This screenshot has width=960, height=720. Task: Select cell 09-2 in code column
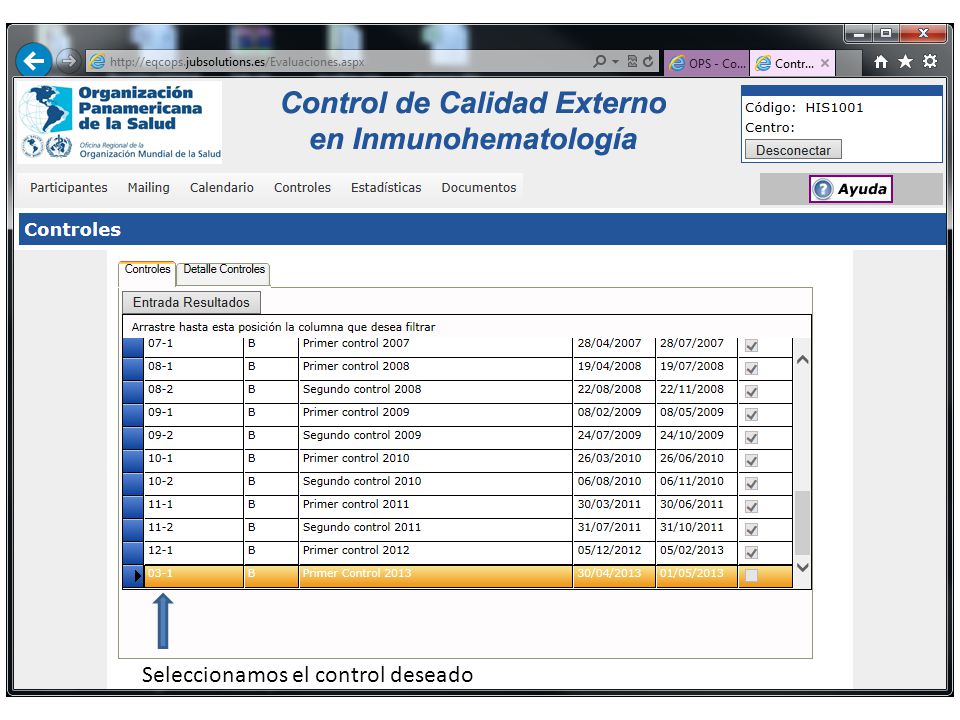193,437
